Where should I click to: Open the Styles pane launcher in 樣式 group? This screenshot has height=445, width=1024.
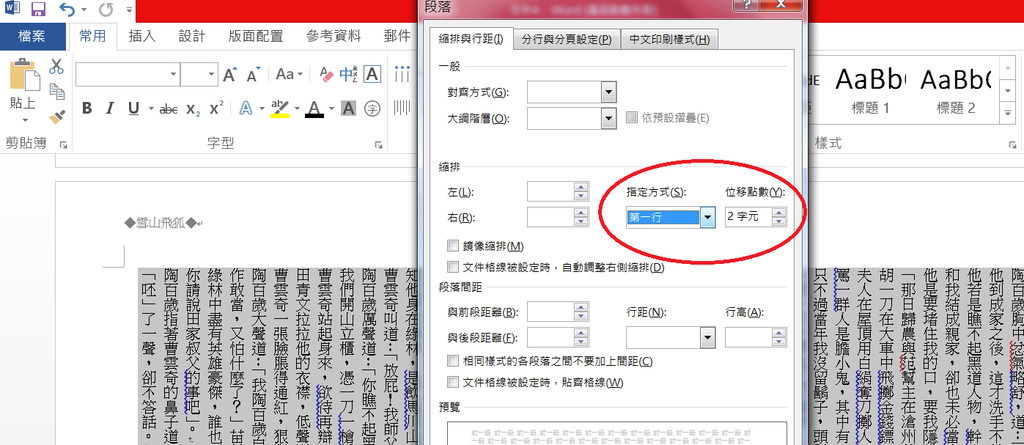[1012, 144]
